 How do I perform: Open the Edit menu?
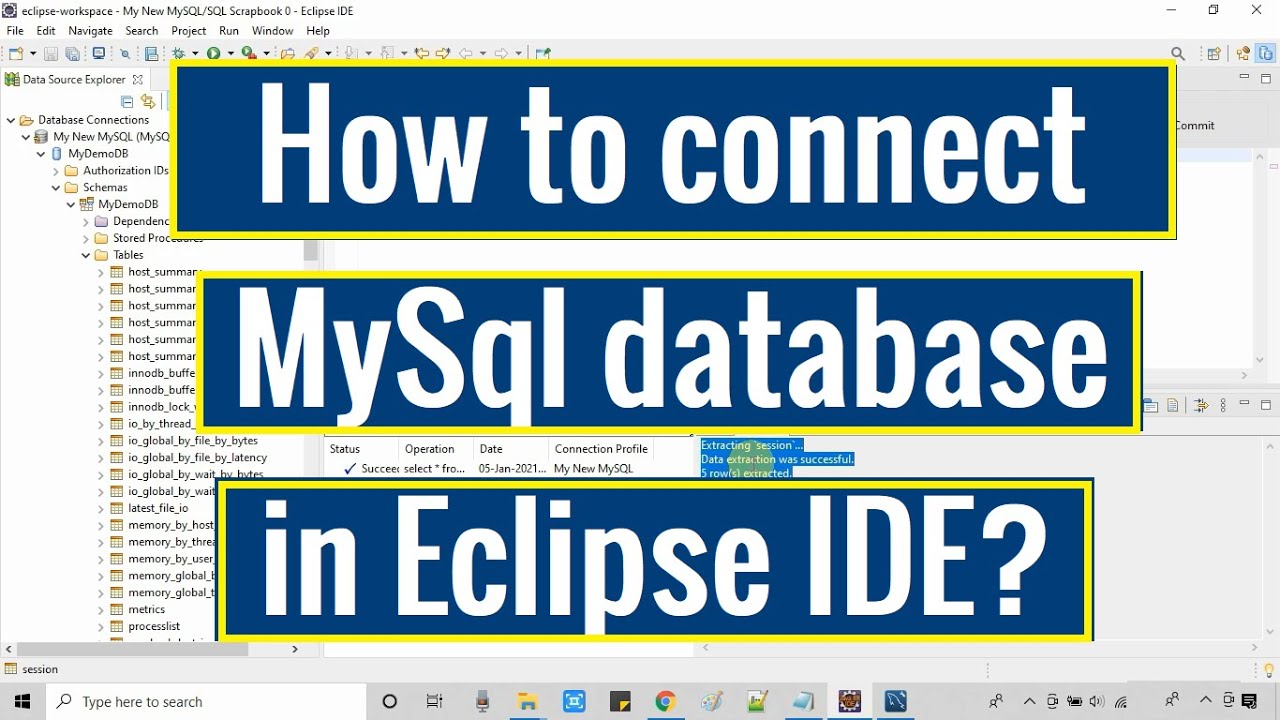46,31
